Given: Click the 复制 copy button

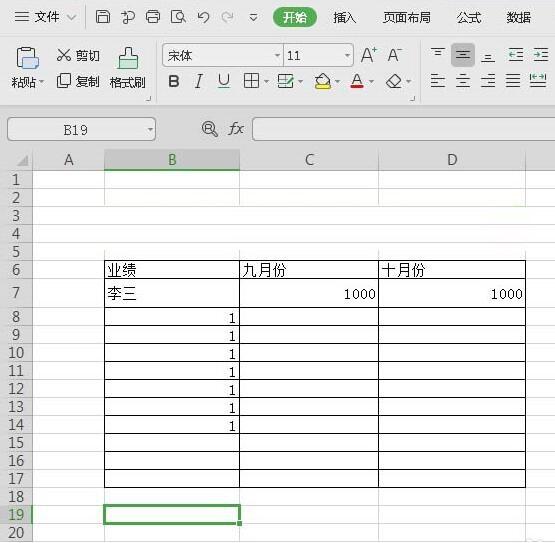Looking at the screenshot, I should pyautogui.click(x=78, y=81).
